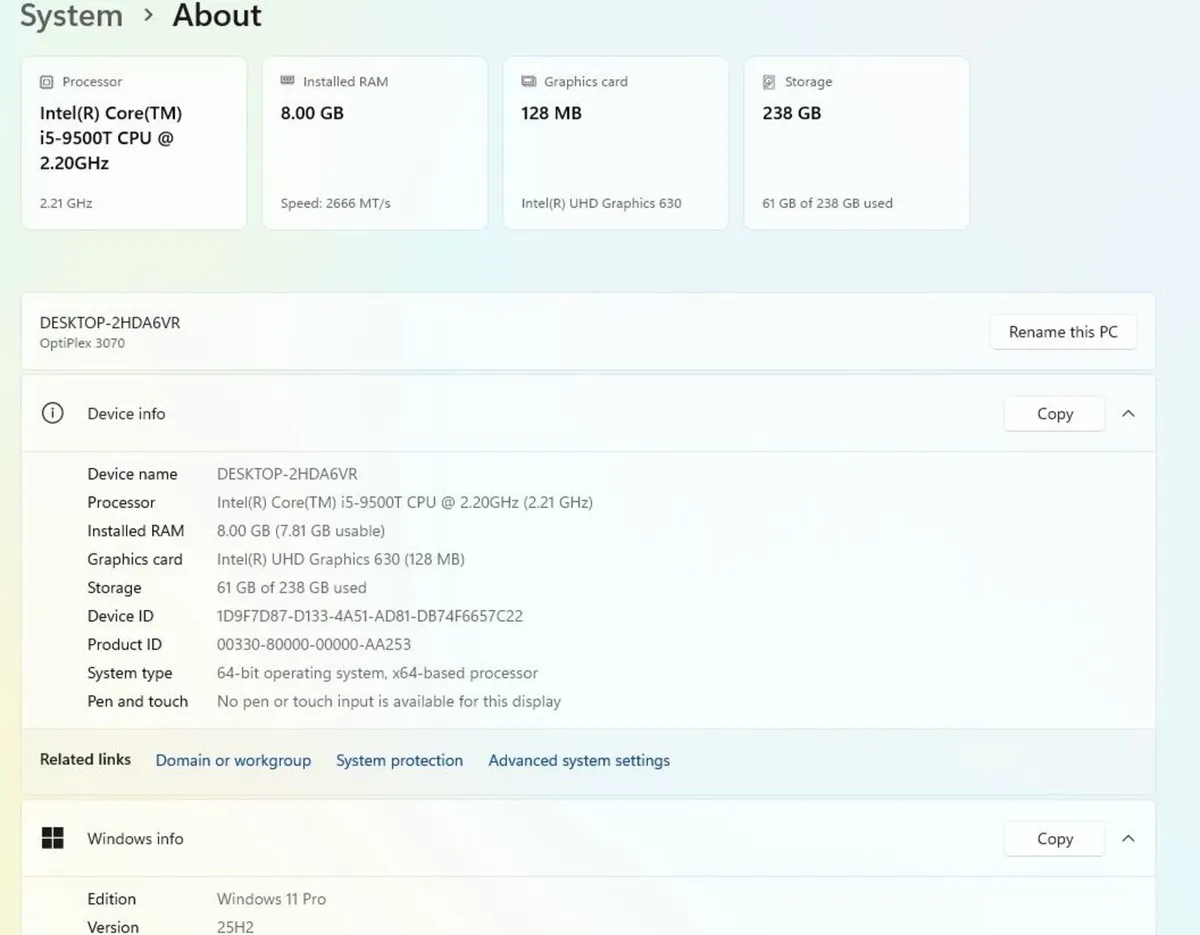Click the 61 GB of 238 GB used row value
The width and height of the screenshot is (1200, 935).
[x=292, y=587]
